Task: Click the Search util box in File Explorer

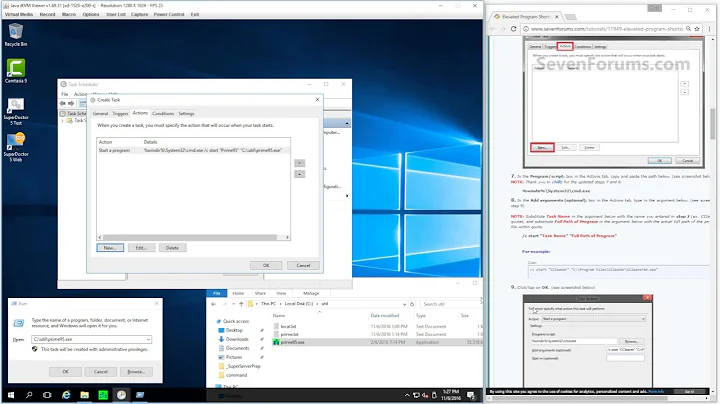Action: click(x=448, y=304)
